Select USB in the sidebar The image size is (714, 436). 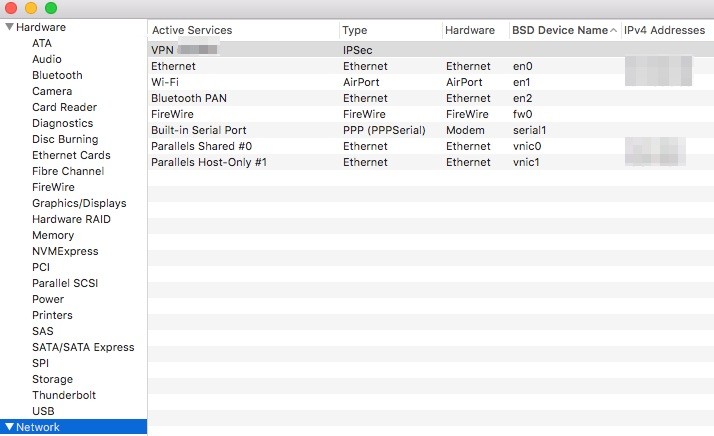click(43, 411)
